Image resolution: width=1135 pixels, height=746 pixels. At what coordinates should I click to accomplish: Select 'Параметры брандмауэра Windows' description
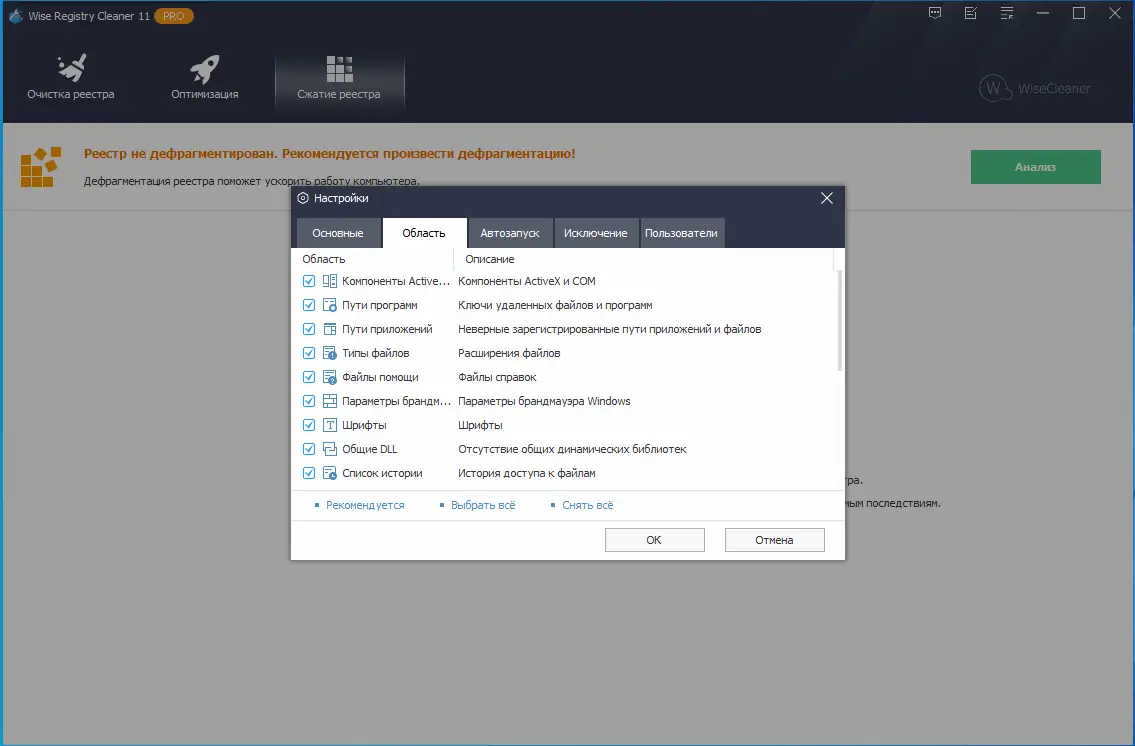(544, 401)
